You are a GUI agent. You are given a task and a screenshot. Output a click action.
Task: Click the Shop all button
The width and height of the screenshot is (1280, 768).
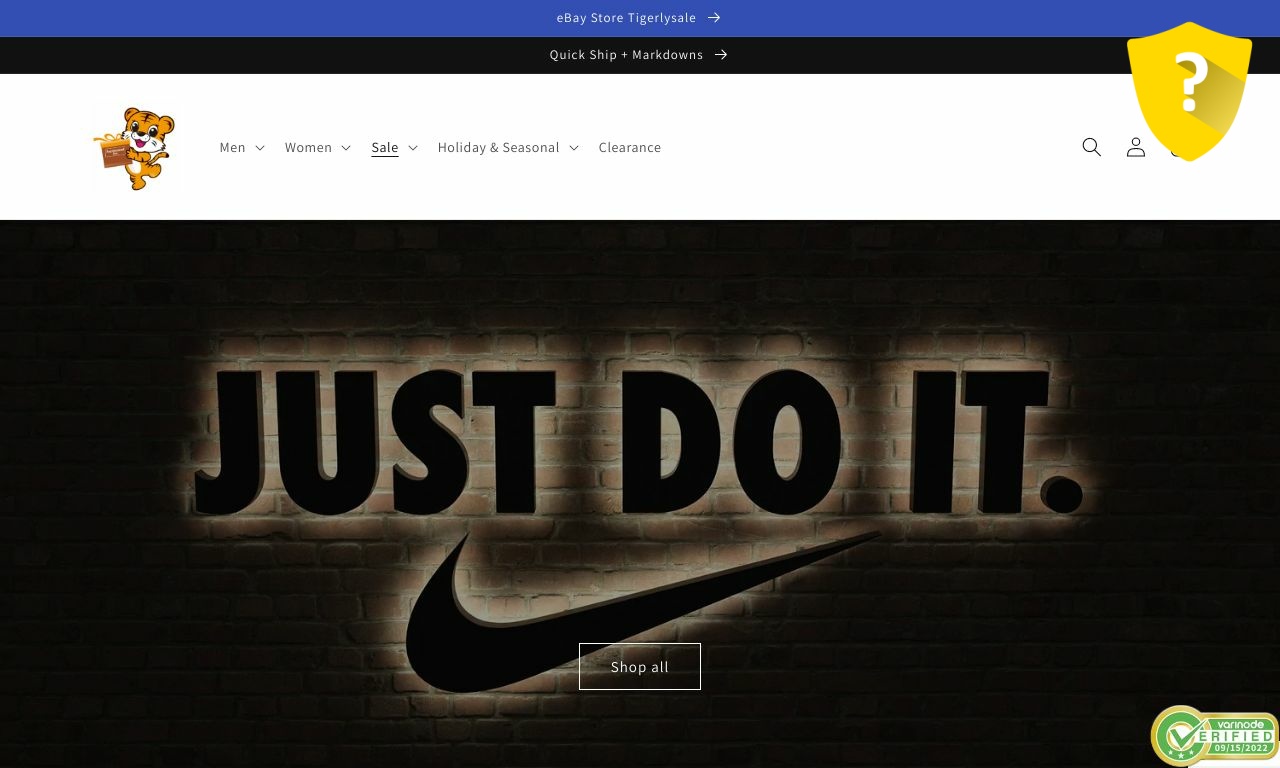point(640,667)
